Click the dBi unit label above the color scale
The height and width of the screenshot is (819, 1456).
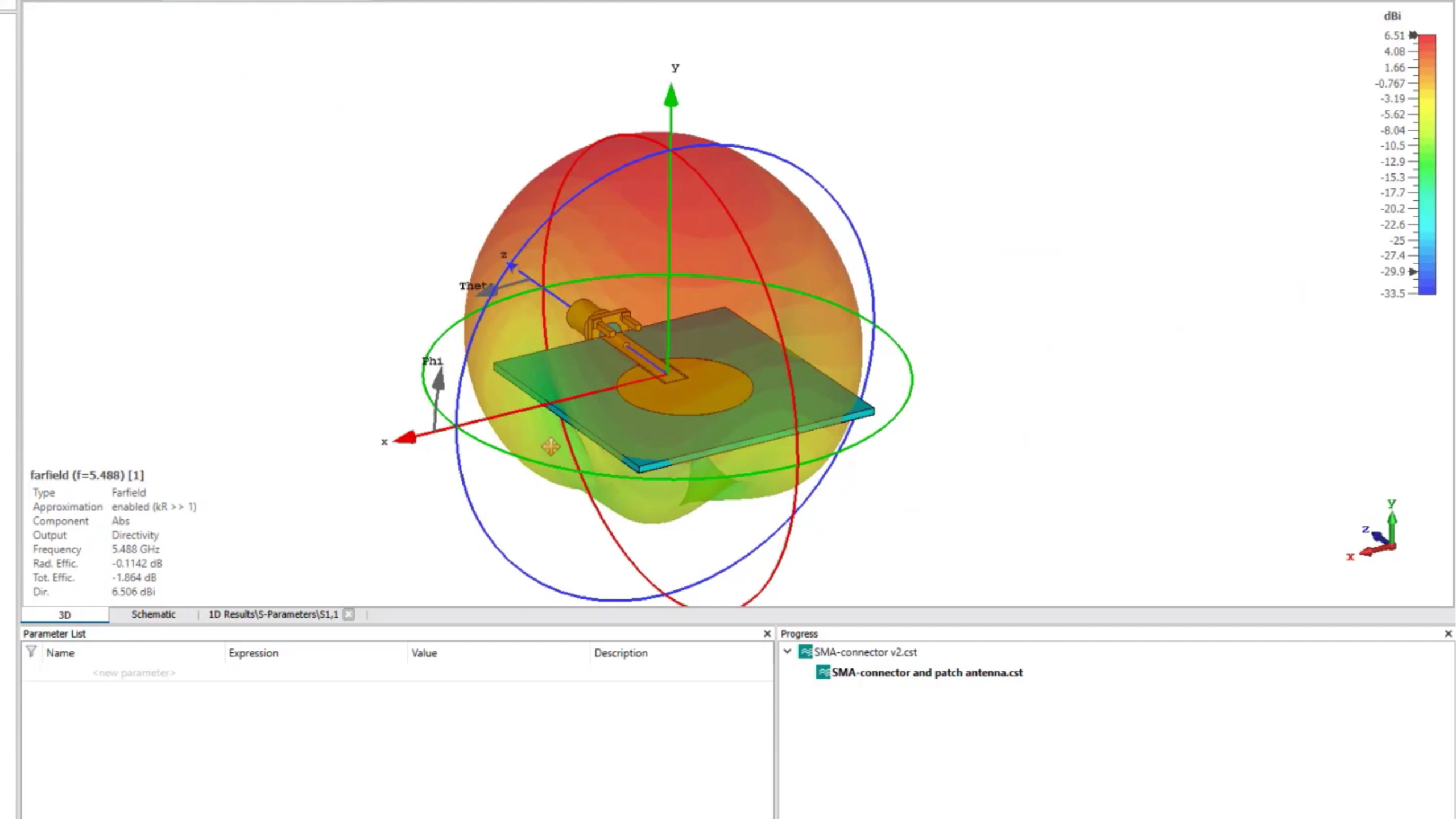(1392, 16)
